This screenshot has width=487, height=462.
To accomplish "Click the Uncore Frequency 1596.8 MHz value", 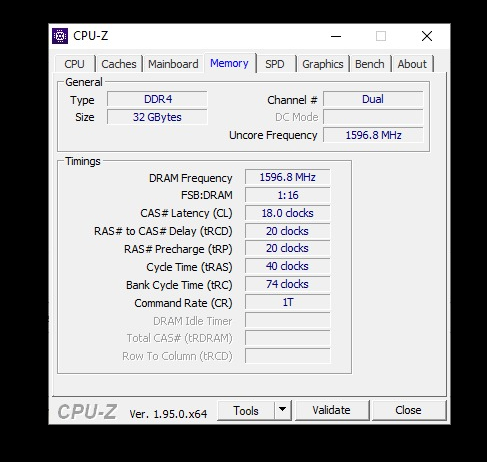I will tap(373, 135).
